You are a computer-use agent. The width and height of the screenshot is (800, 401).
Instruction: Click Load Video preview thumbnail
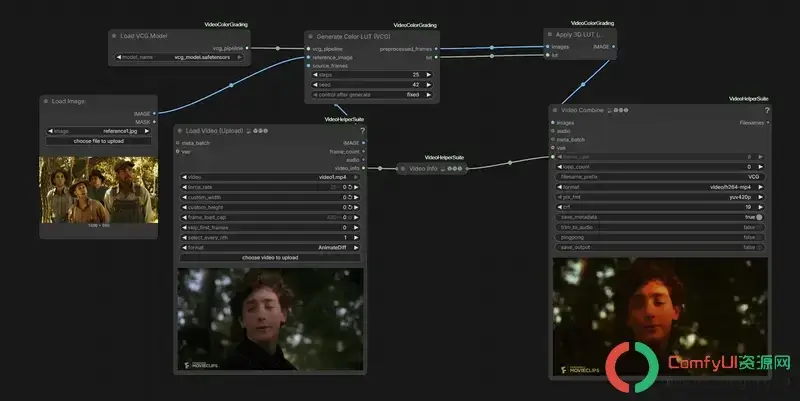(x=270, y=319)
